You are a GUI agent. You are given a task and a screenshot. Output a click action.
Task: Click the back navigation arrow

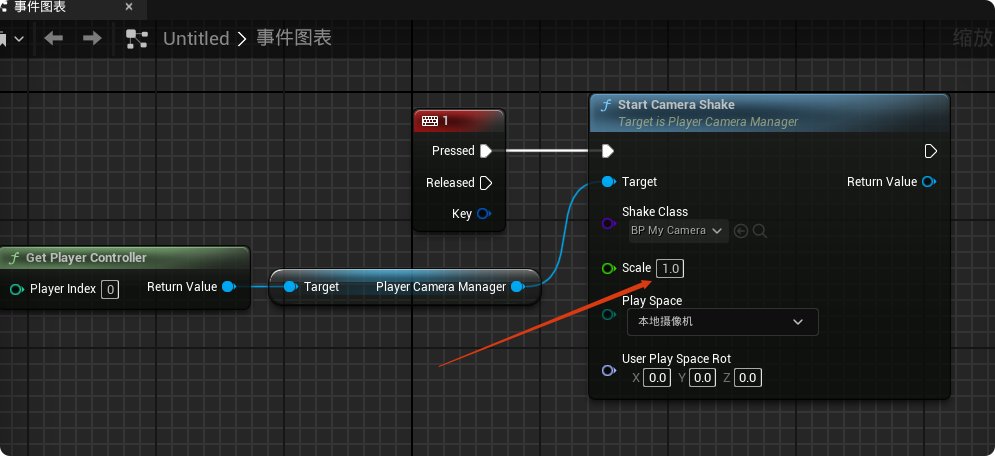click(x=54, y=38)
